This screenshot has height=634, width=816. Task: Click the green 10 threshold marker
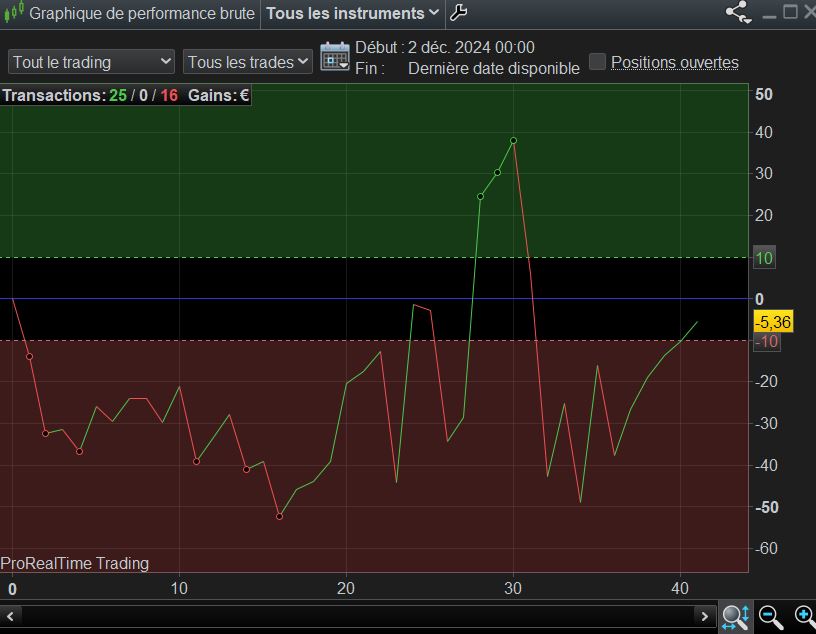point(765,259)
